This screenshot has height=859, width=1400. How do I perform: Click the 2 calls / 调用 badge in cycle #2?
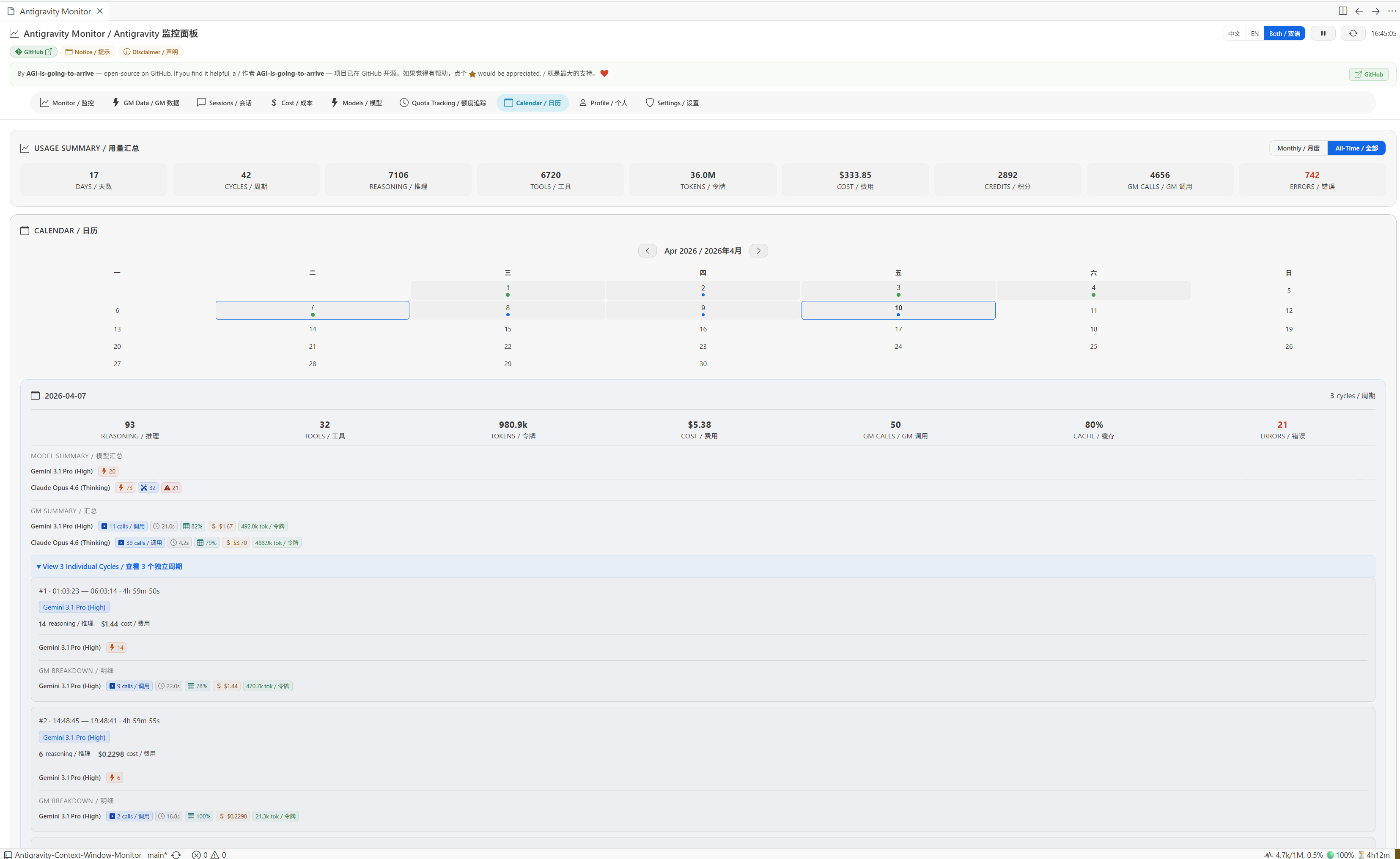[x=129, y=816]
